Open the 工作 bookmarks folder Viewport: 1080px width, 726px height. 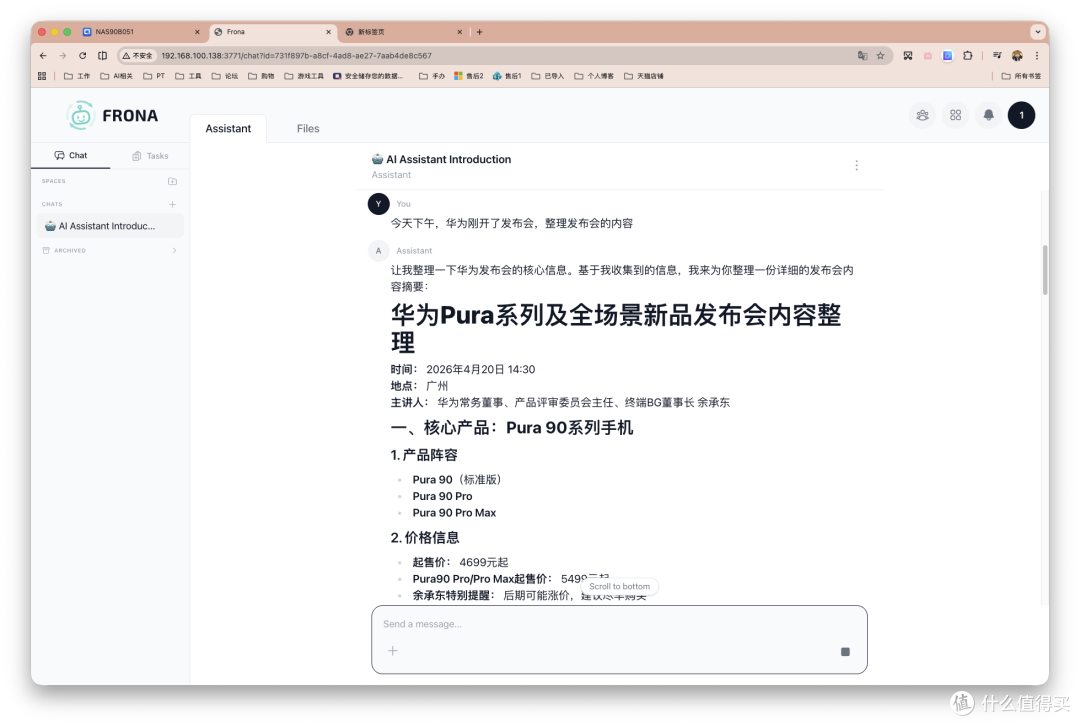point(77,76)
